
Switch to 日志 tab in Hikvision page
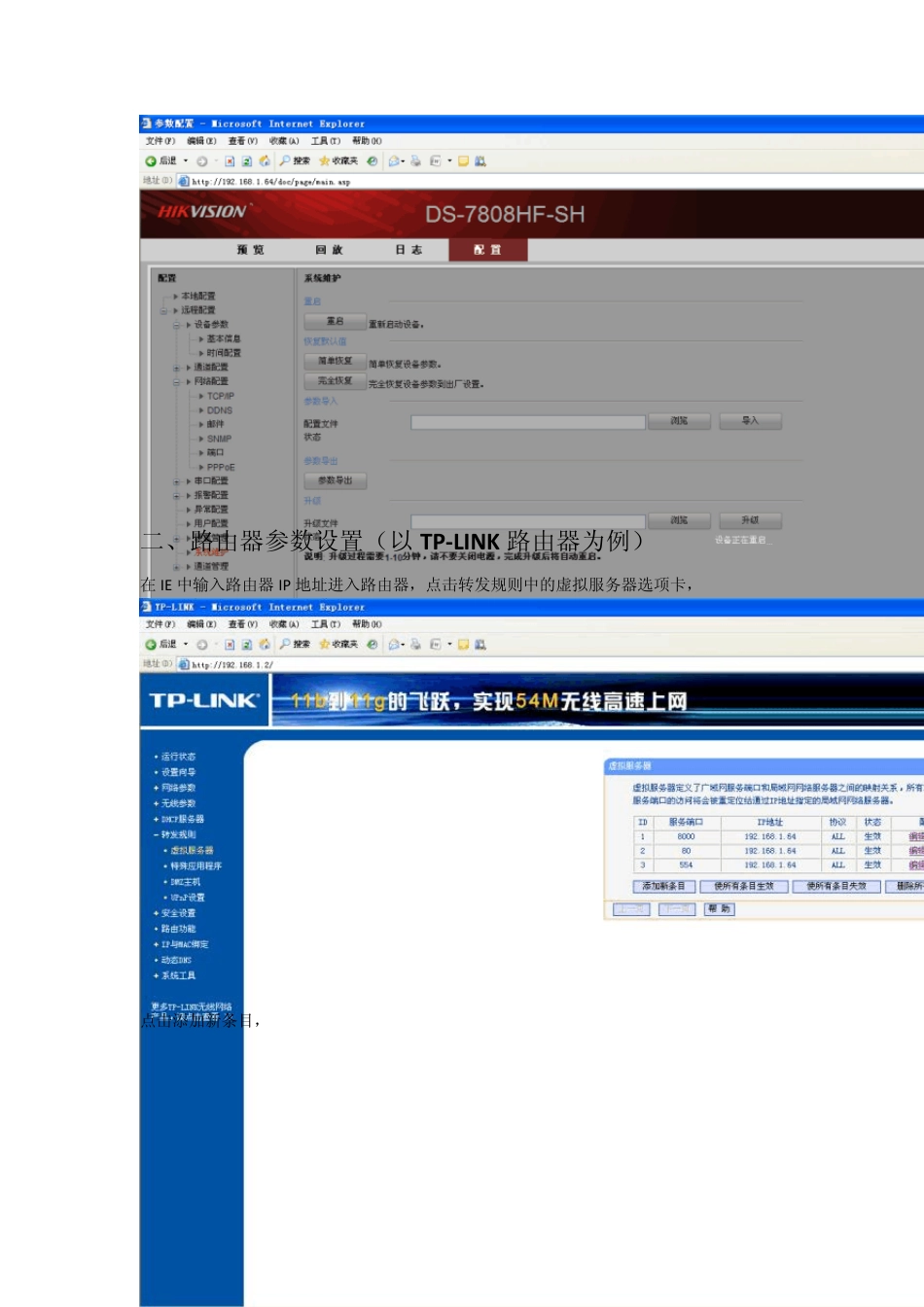tap(409, 250)
